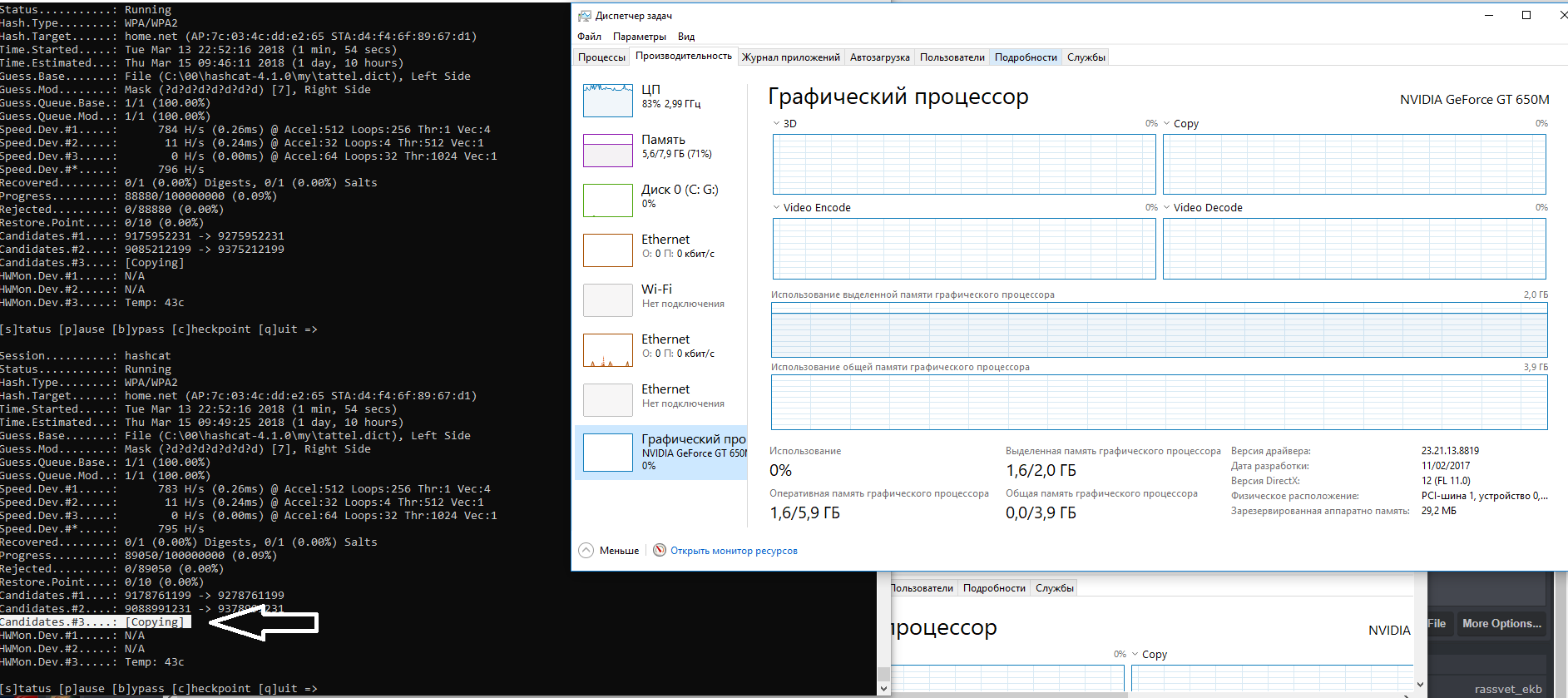Select the Wi-Fi performance item
Viewport: 1568px width, 698px height.
click(x=608, y=300)
